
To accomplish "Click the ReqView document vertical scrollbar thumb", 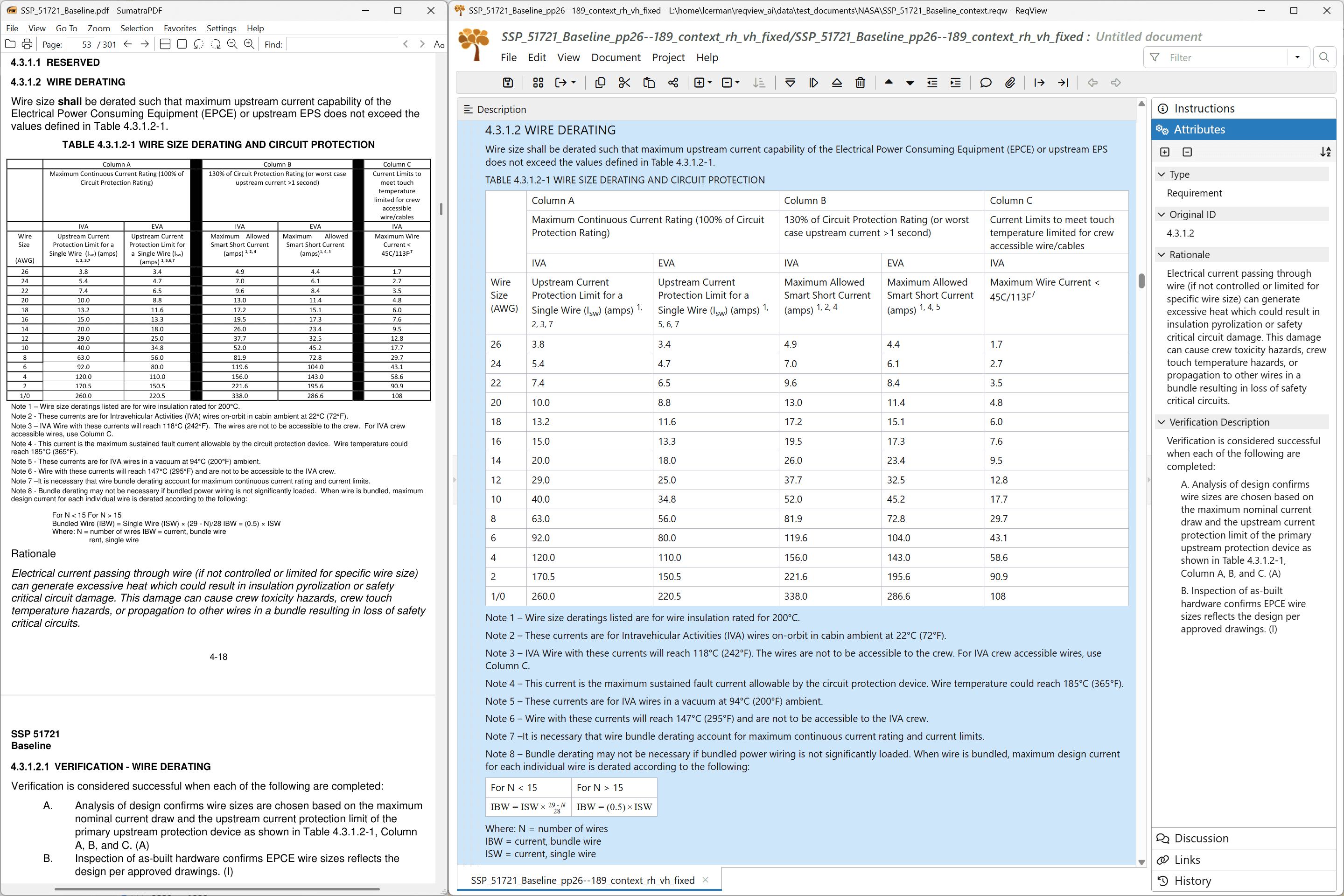I will [1142, 280].
